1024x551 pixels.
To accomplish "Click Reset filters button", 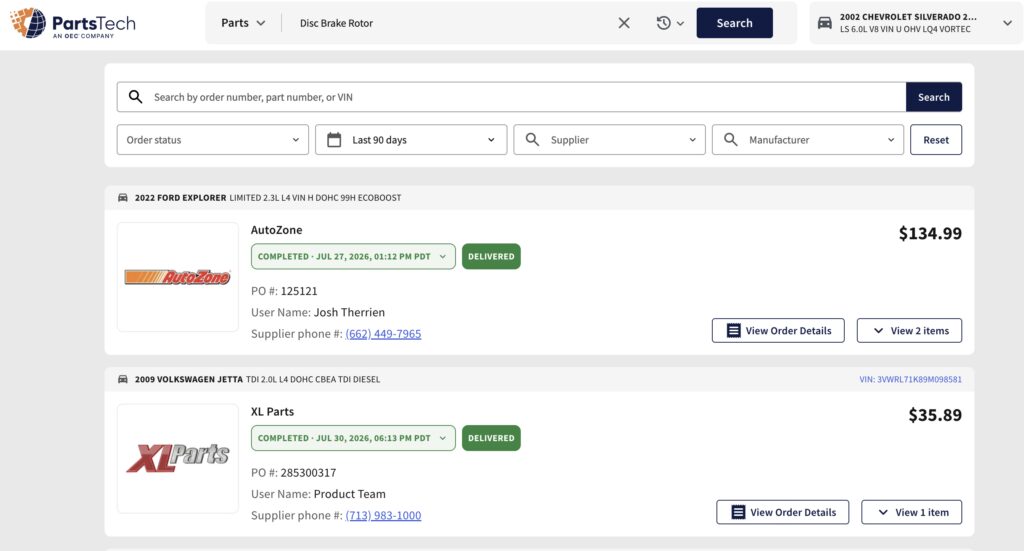I will click(x=936, y=140).
